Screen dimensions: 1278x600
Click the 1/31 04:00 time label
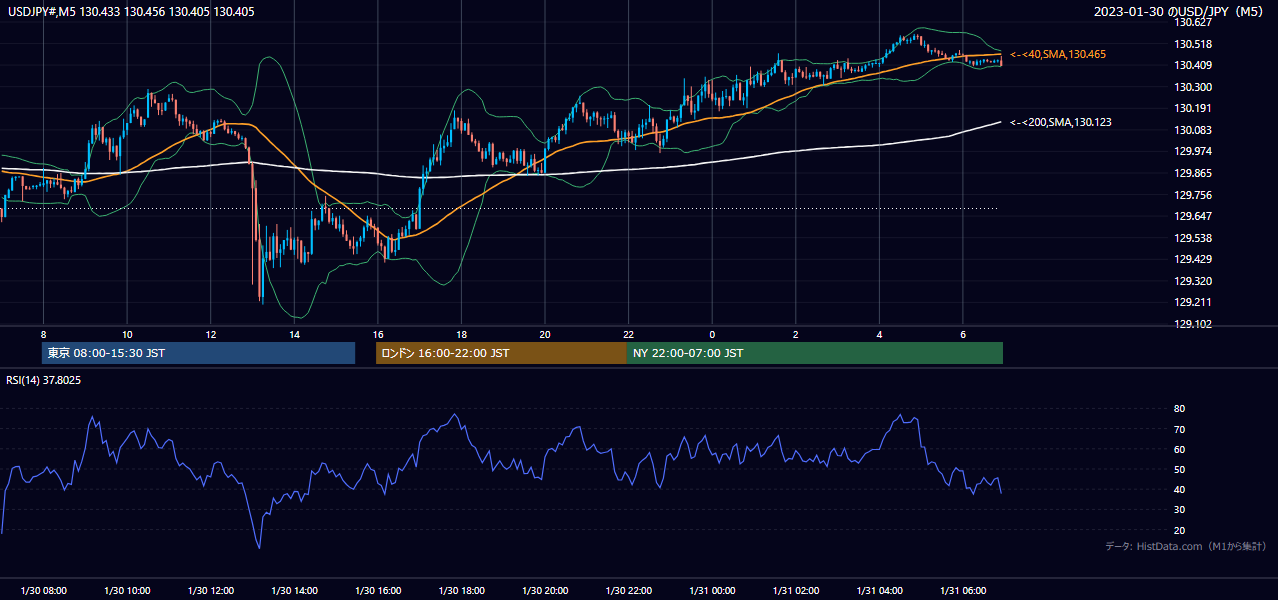click(879, 591)
